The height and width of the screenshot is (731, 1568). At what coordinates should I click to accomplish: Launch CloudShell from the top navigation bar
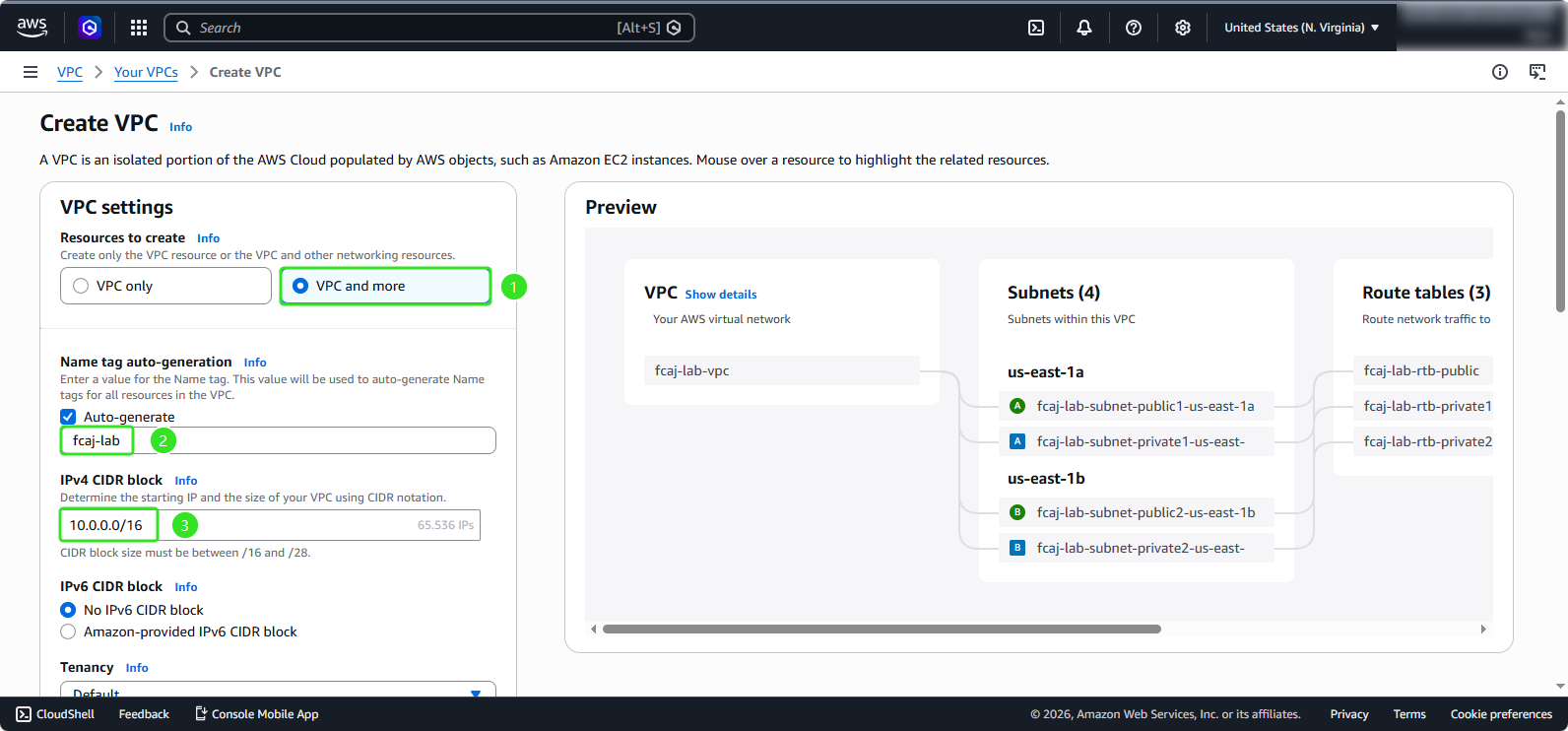point(1036,28)
